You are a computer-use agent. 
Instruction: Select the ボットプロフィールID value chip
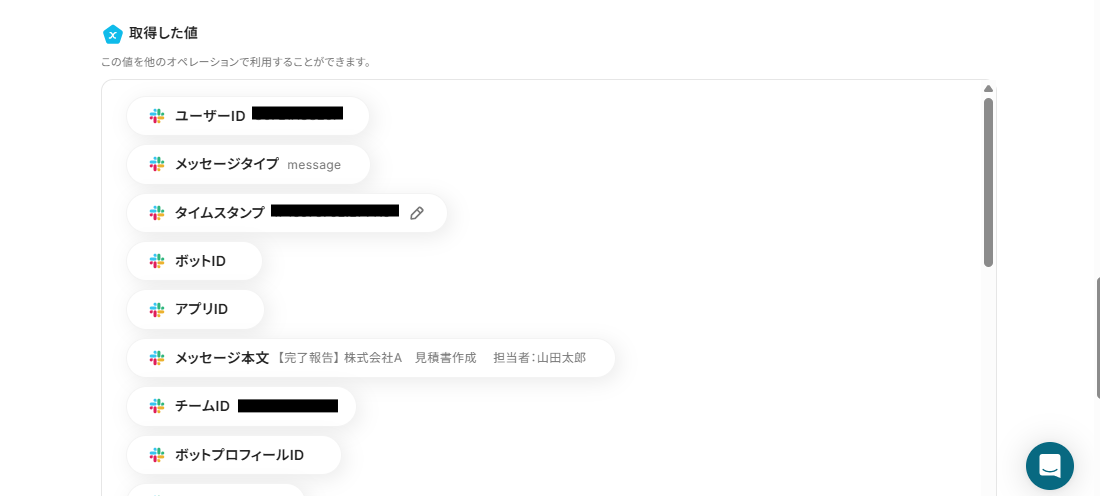pos(234,455)
